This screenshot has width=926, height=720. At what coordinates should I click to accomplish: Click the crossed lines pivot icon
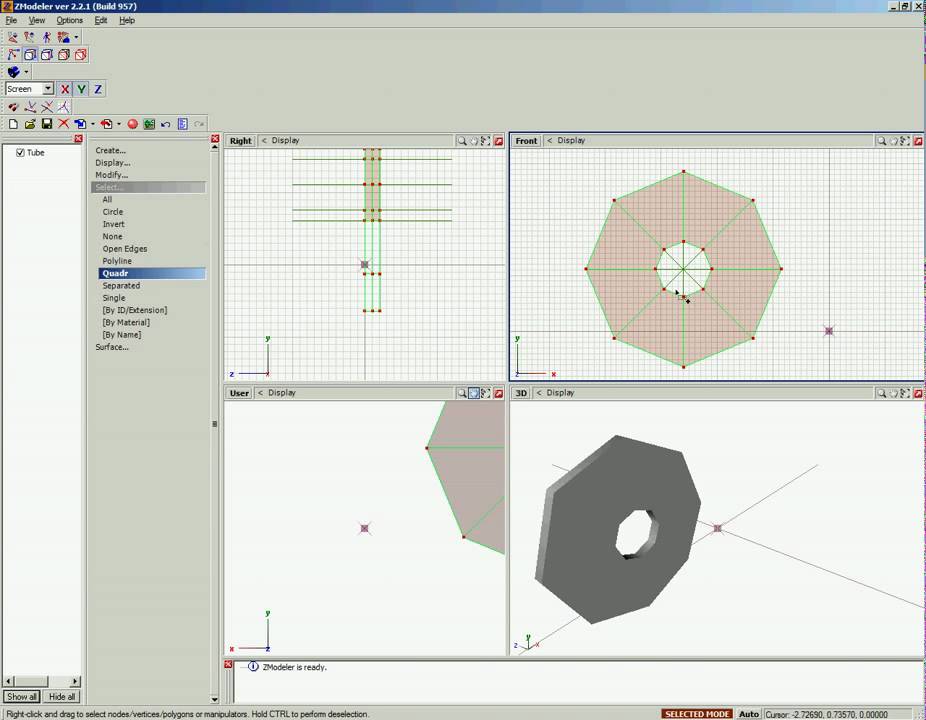point(47,107)
